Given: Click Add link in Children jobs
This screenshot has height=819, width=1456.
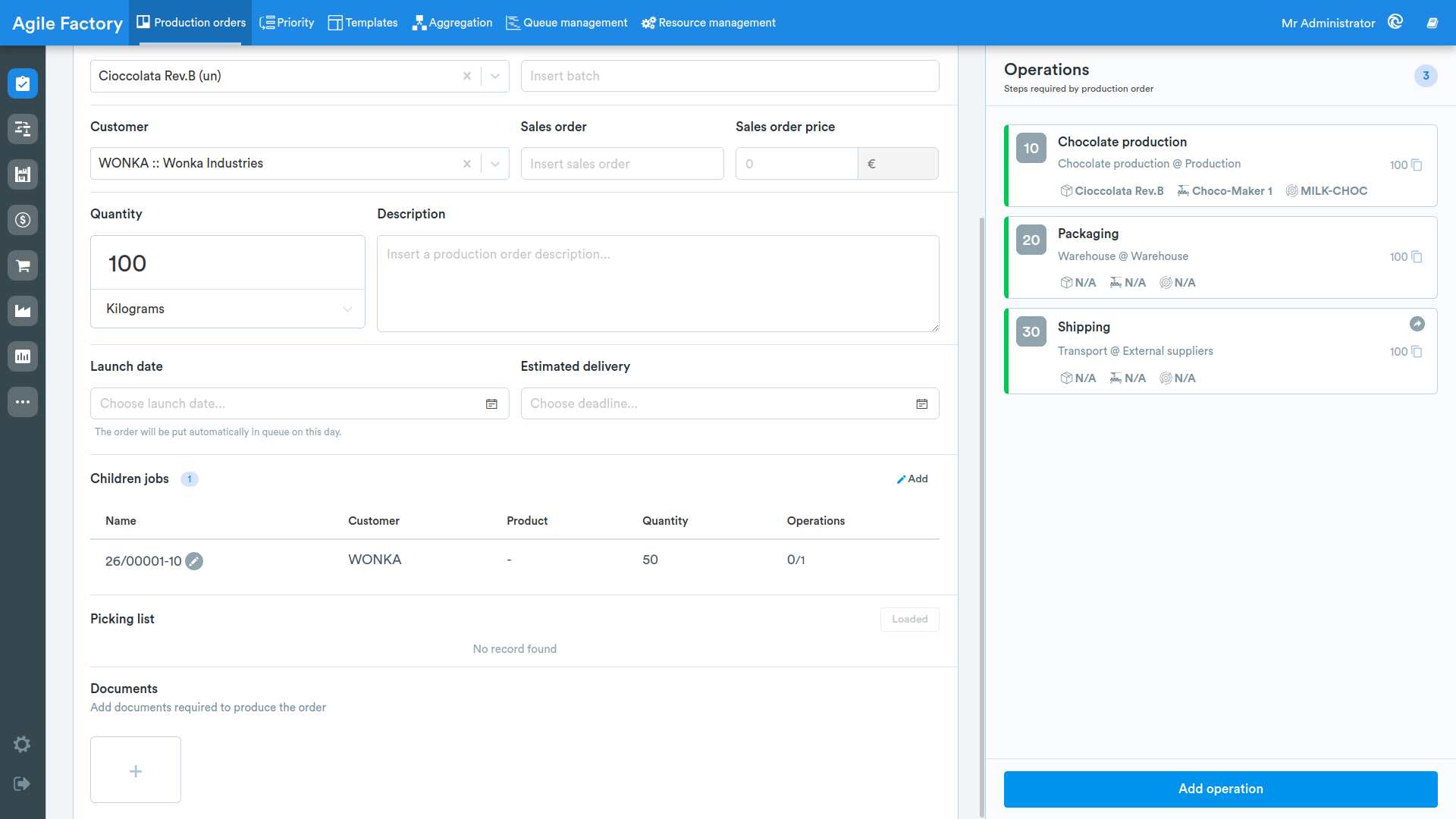Looking at the screenshot, I should 912,479.
